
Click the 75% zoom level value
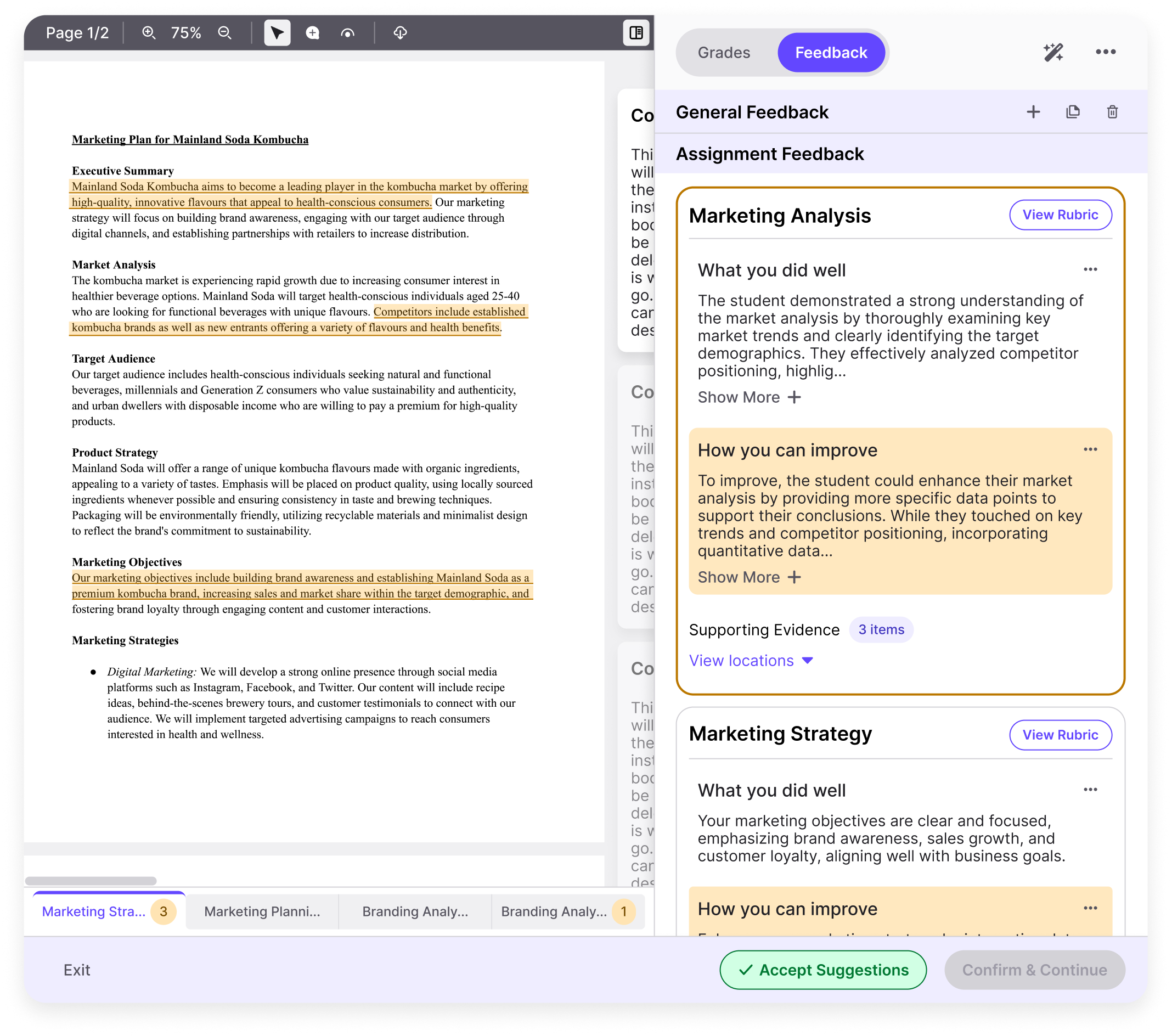click(x=186, y=33)
